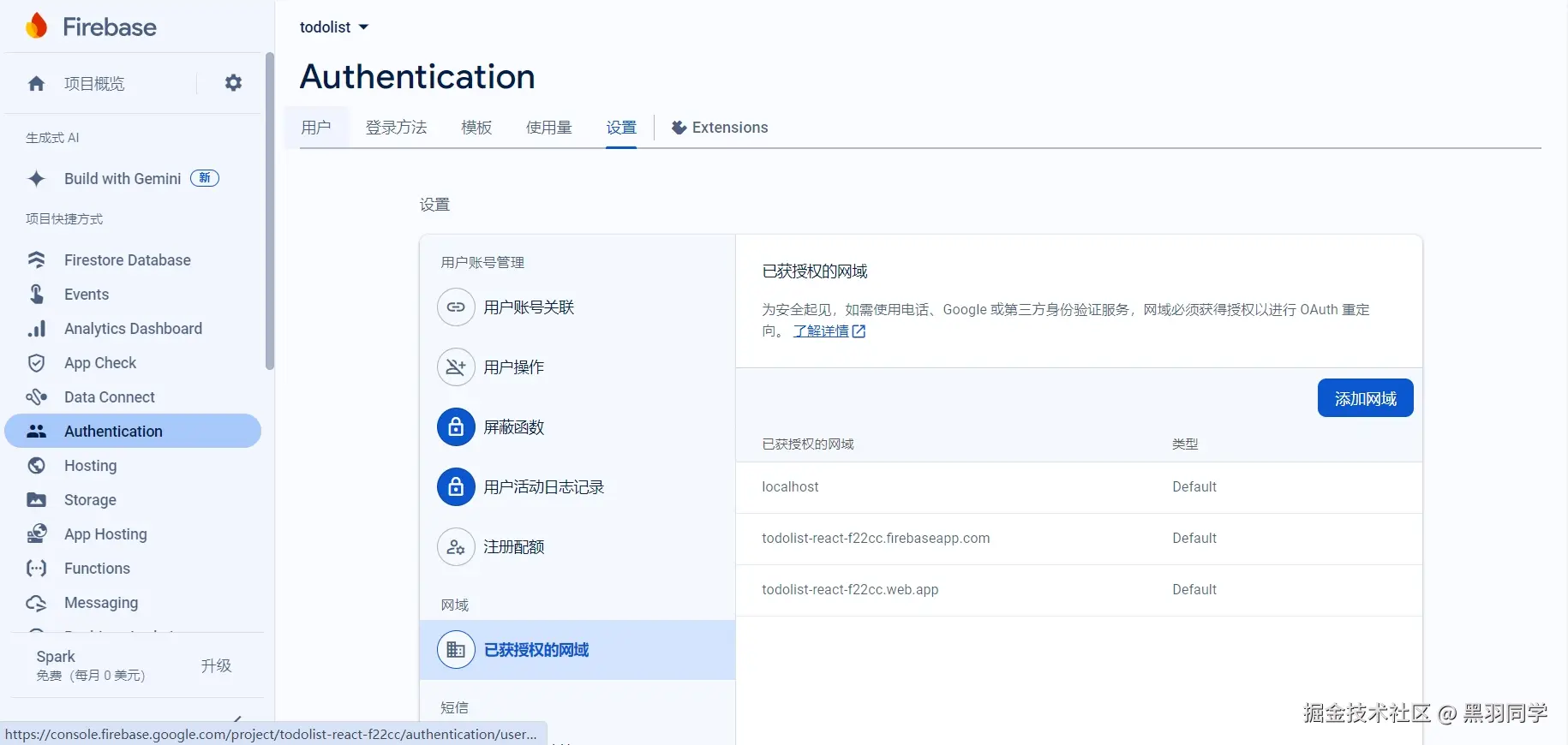Click the Gemini sparkle icon
The height and width of the screenshot is (745, 1568).
(36, 178)
